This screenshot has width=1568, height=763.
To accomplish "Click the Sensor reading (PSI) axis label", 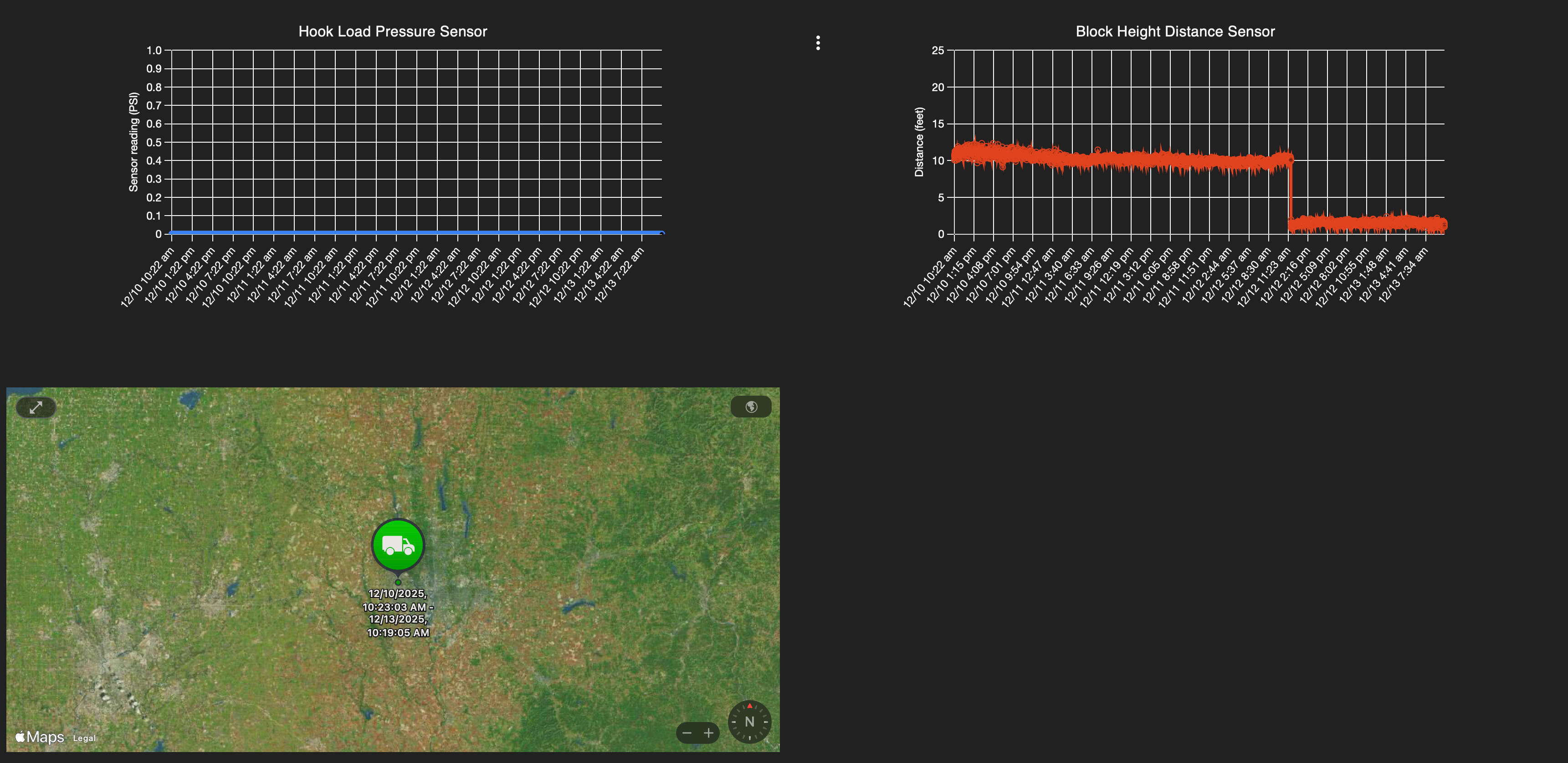I will [133, 142].
